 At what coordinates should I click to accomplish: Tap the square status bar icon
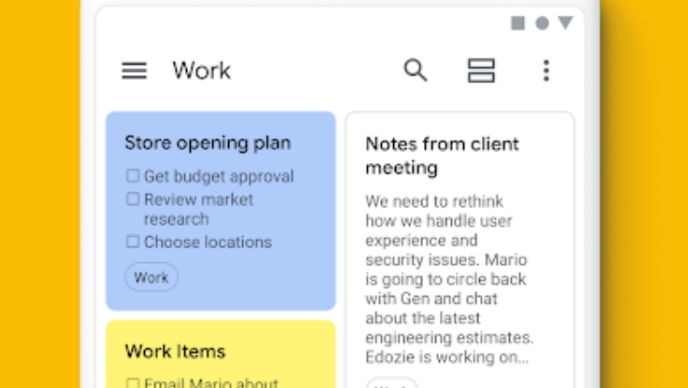click(x=518, y=23)
